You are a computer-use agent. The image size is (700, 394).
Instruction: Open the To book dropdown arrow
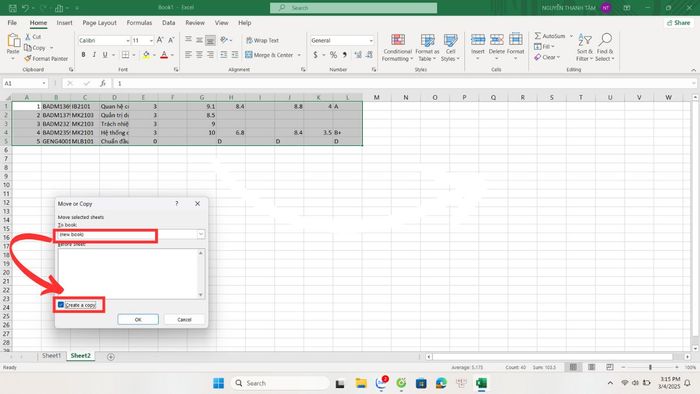[200, 234]
